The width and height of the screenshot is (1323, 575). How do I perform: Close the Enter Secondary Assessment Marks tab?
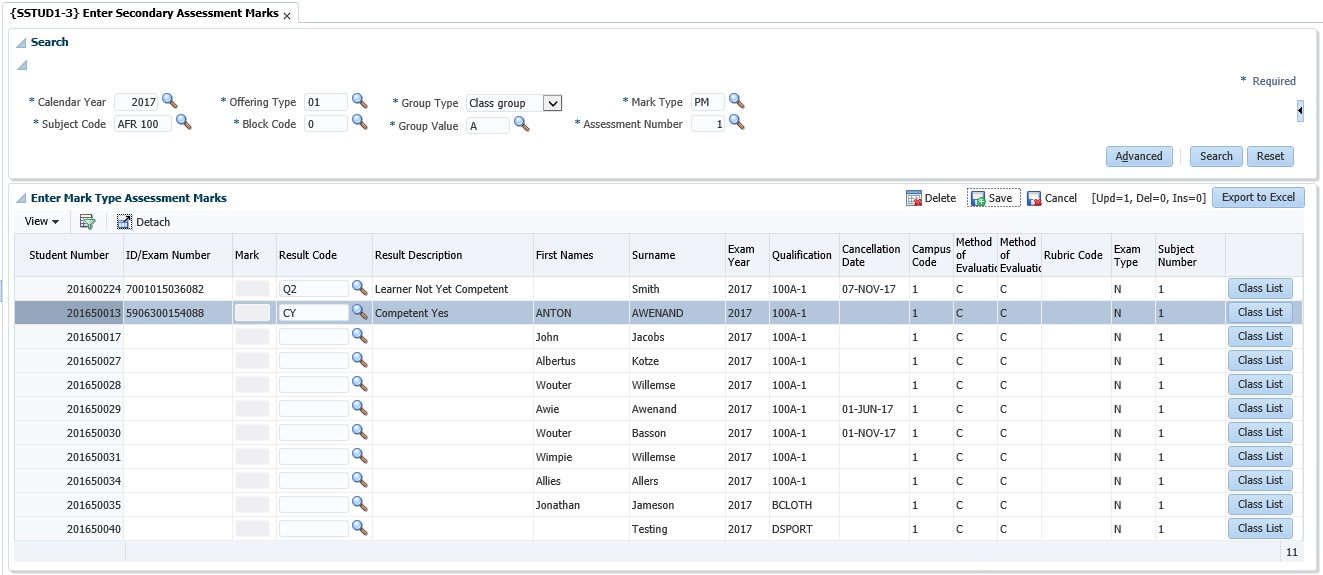(x=287, y=16)
